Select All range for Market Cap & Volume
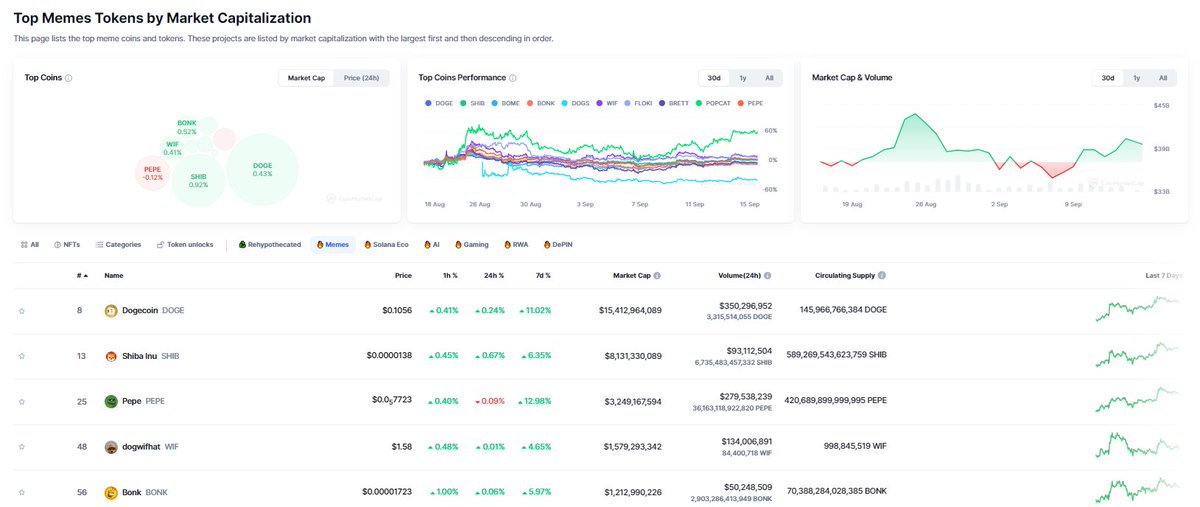1200x507 pixels. [x=1163, y=77]
